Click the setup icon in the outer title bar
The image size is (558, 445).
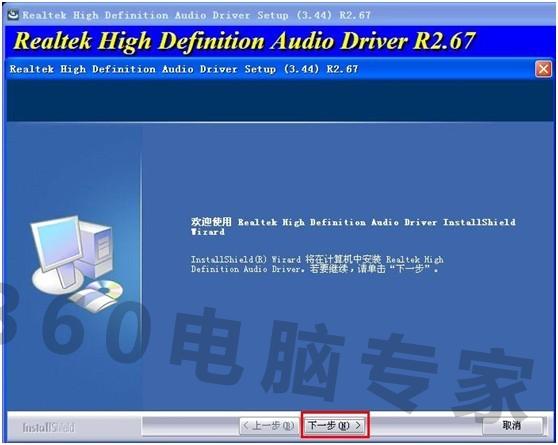pos(13,15)
